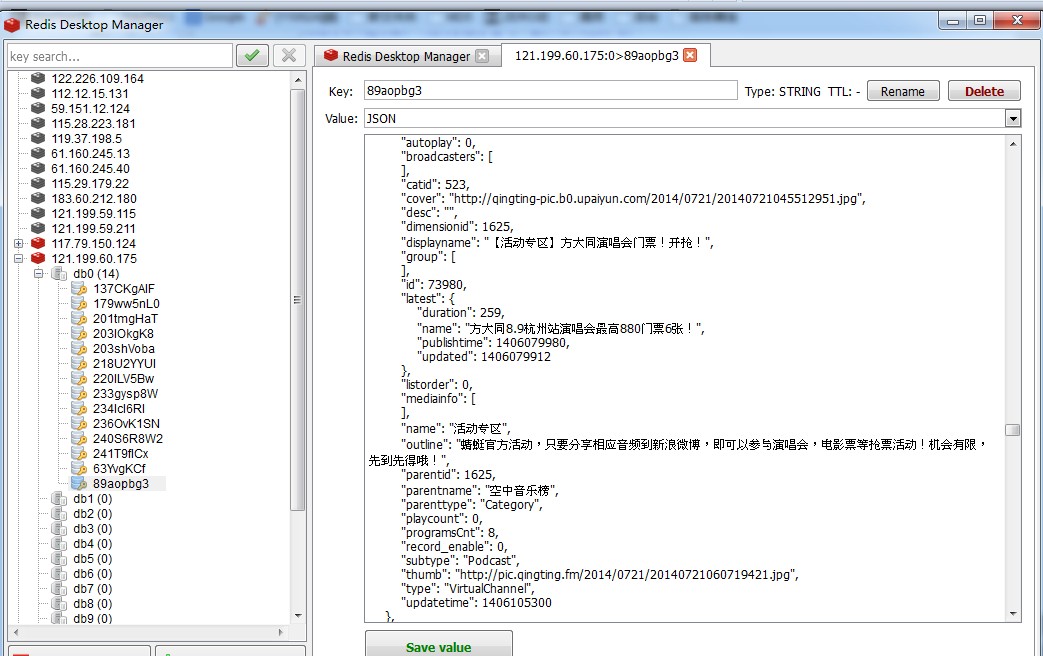Image resolution: width=1043 pixels, height=656 pixels.
Task: Select server icon for 59.151.12.124
Action: click(x=38, y=108)
